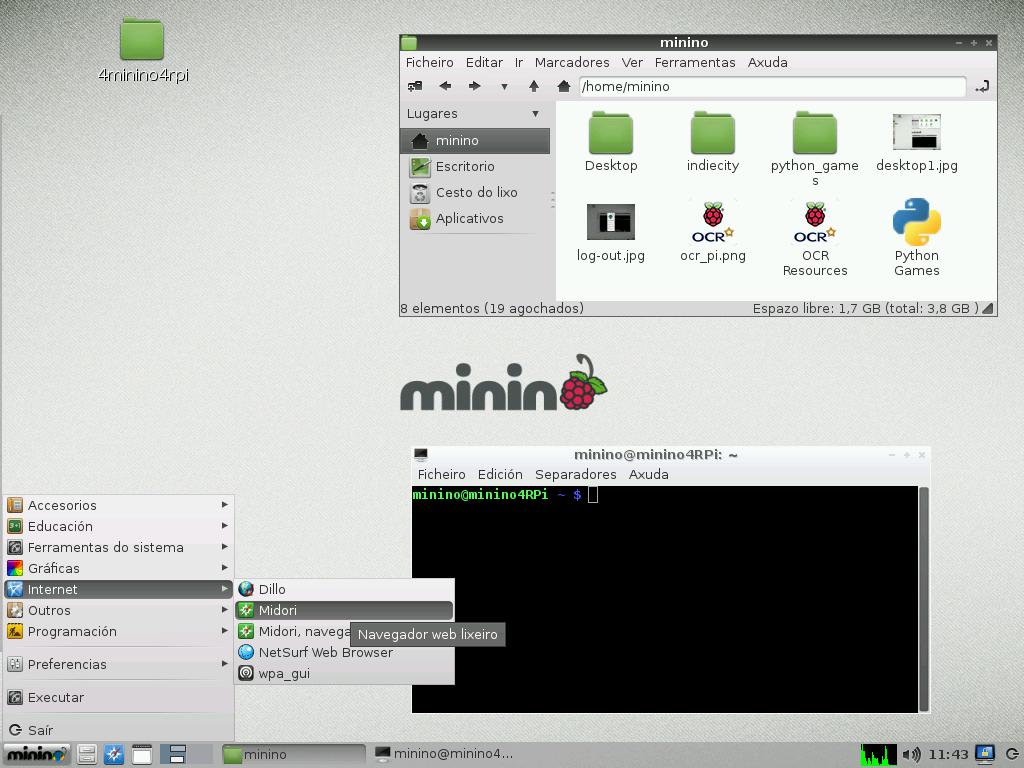
Task: Open terminal Ficheiro menu
Action: click(441, 475)
